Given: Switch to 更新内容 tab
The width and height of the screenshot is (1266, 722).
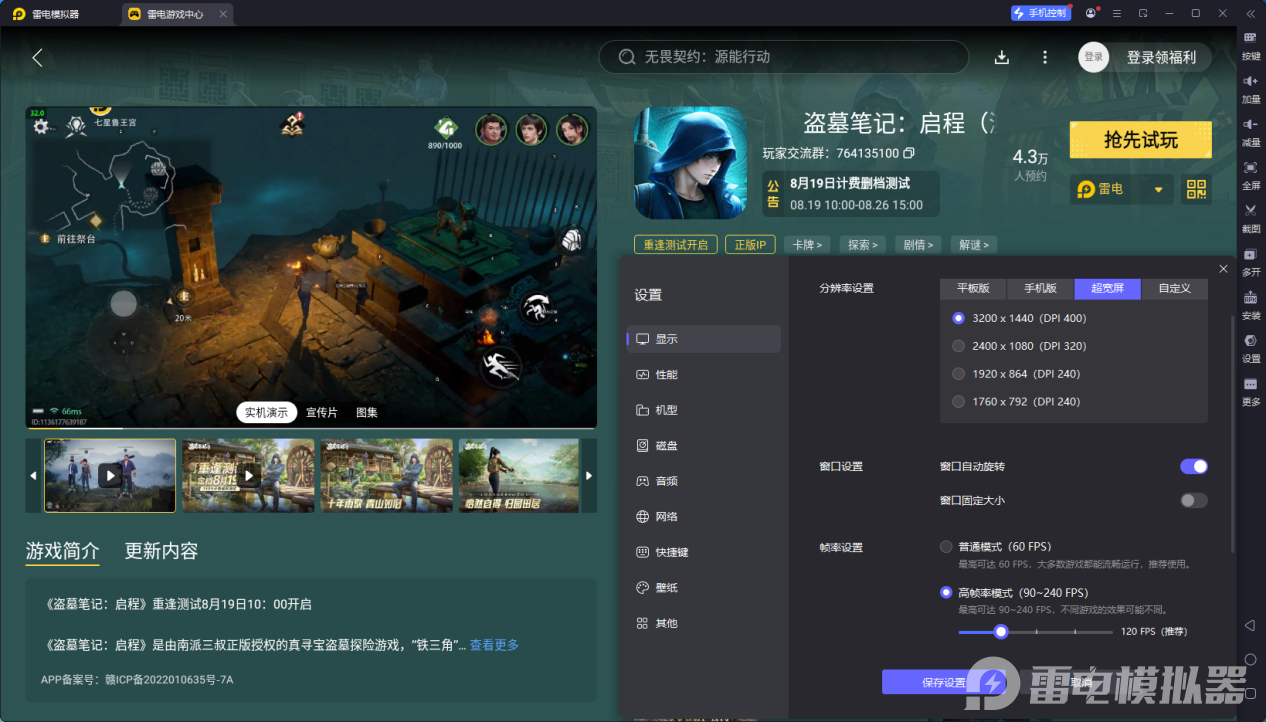Looking at the screenshot, I should pyautogui.click(x=161, y=551).
